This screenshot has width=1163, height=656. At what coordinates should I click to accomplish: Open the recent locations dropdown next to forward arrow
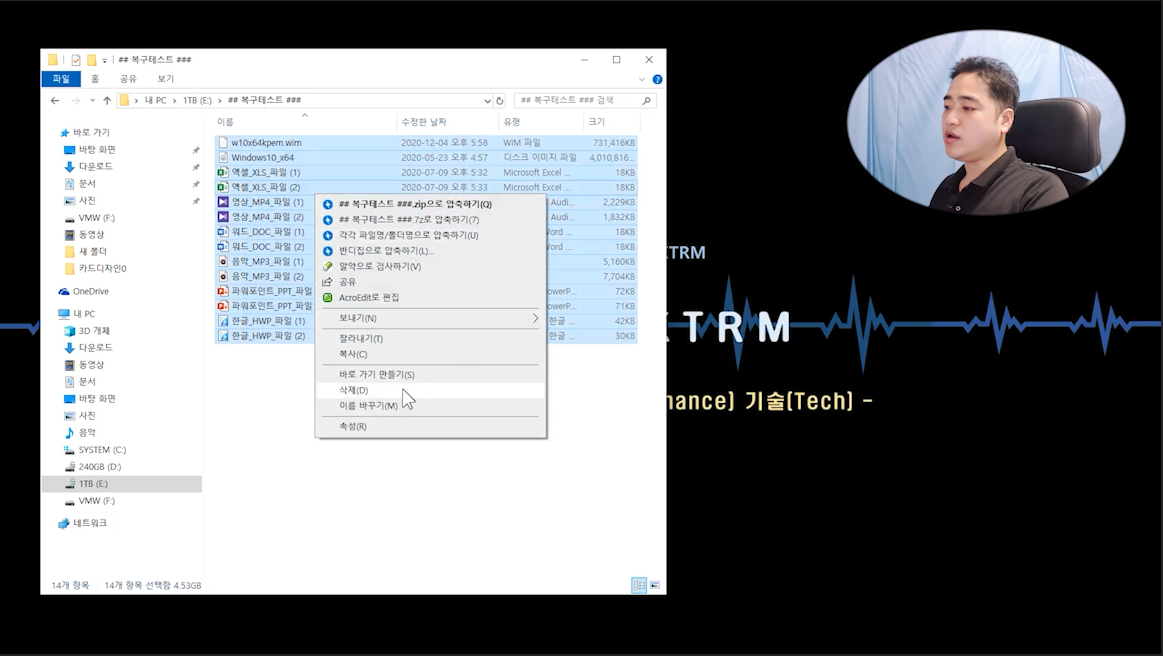tap(92, 100)
